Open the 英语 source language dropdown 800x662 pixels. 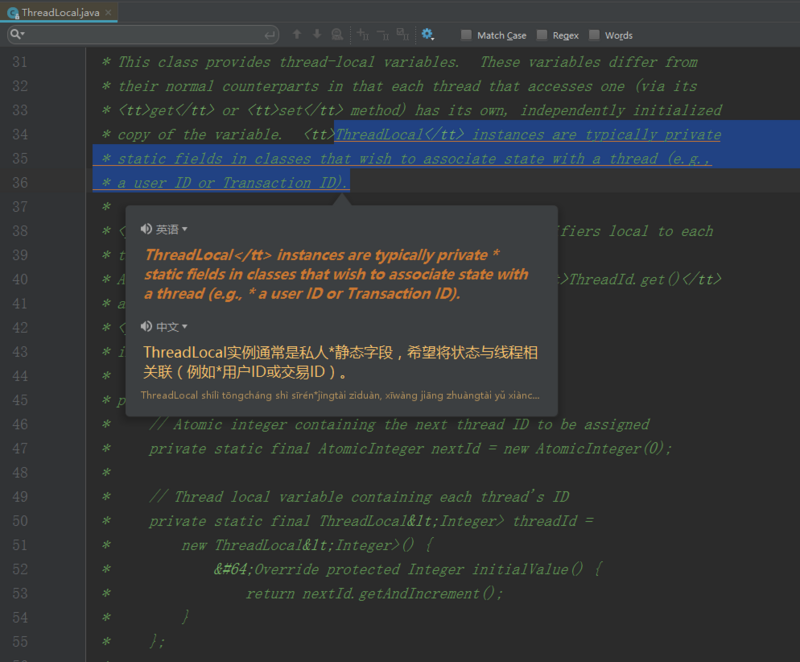(172, 230)
